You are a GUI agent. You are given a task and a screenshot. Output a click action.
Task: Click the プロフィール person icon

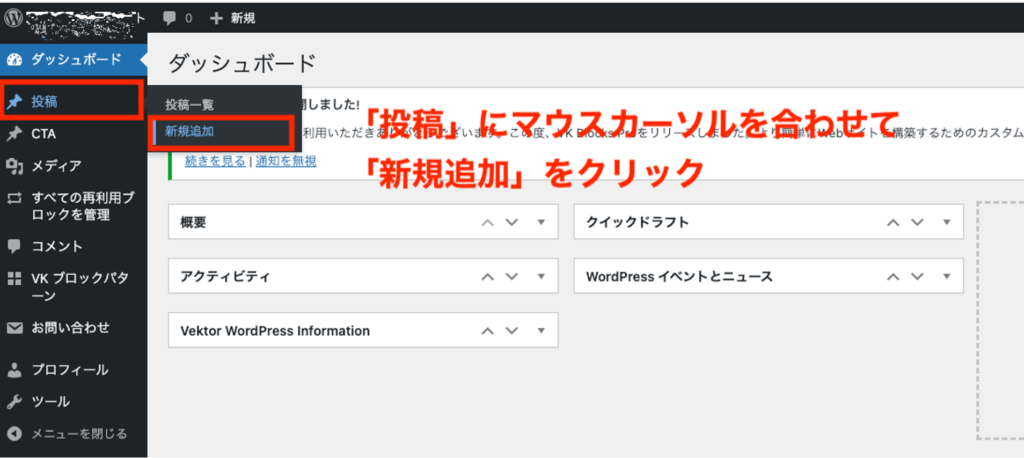14,370
